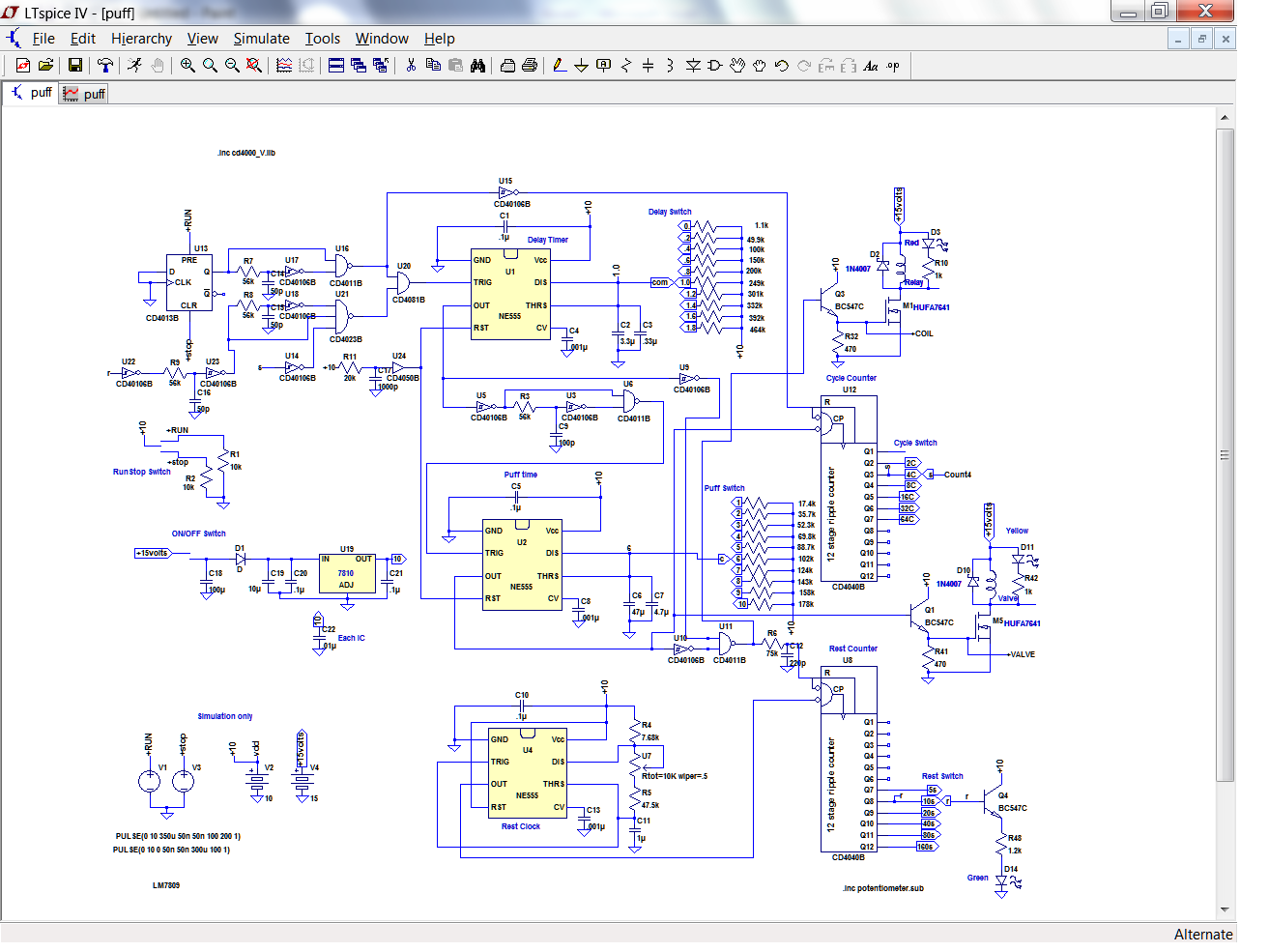Click the Autorange waveform icon
The height and width of the screenshot is (952, 1269).
pos(284,66)
